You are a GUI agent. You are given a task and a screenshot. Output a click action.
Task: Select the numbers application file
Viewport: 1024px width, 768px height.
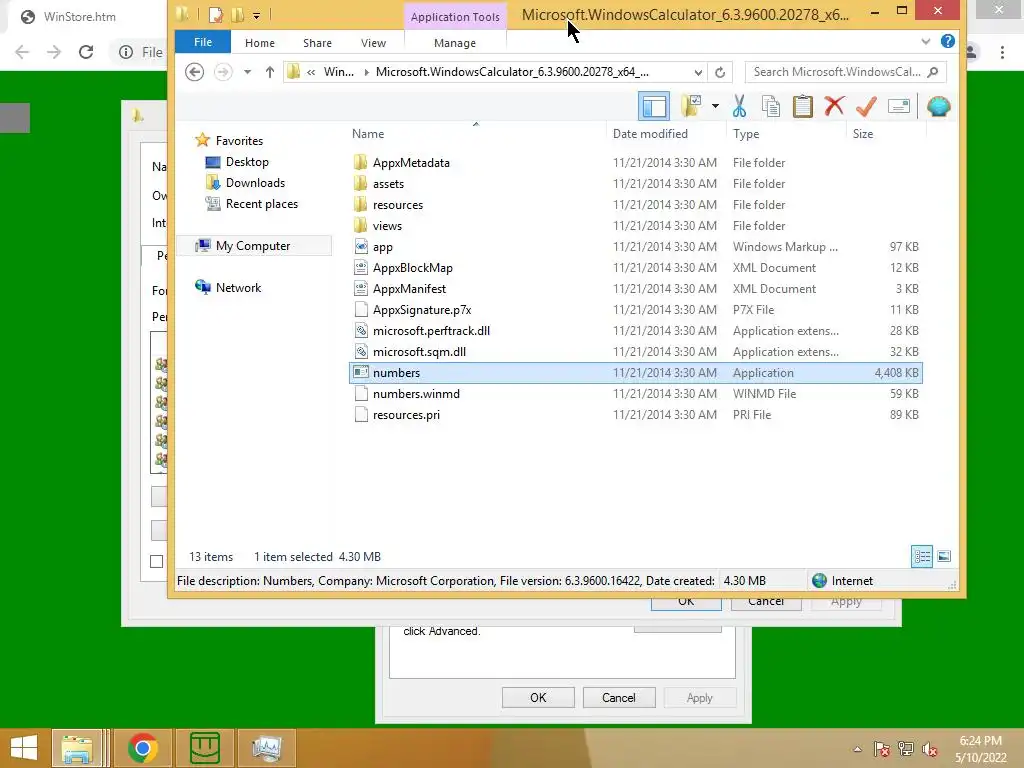636,373
